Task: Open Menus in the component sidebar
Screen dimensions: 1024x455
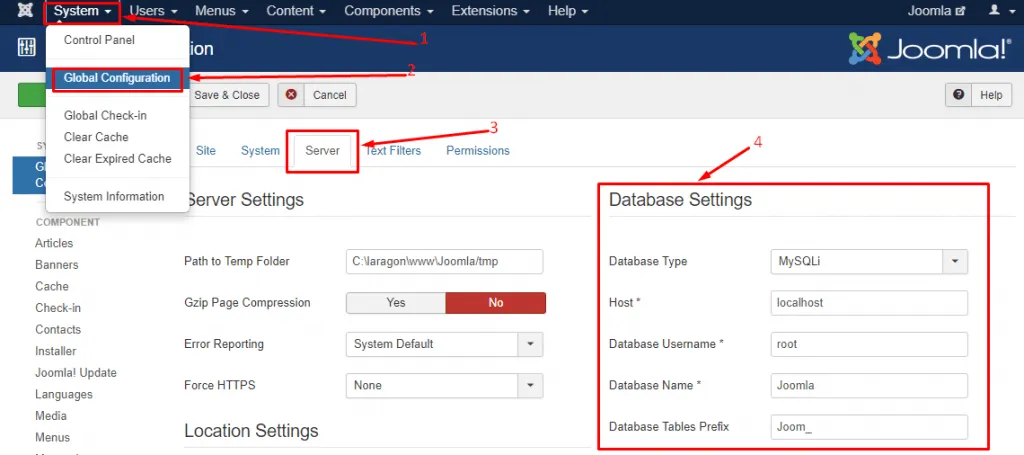Action: pos(52,437)
